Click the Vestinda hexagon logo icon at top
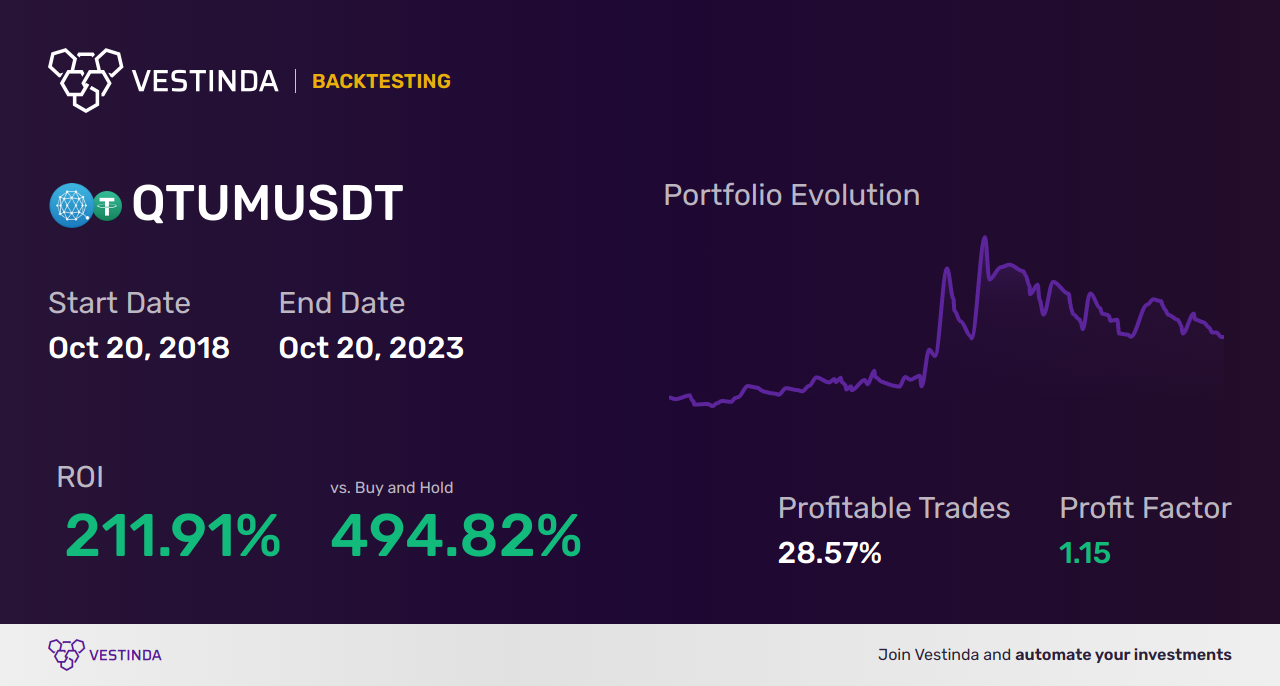Viewport: 1280px width, 686px height. tap(86, 79)
